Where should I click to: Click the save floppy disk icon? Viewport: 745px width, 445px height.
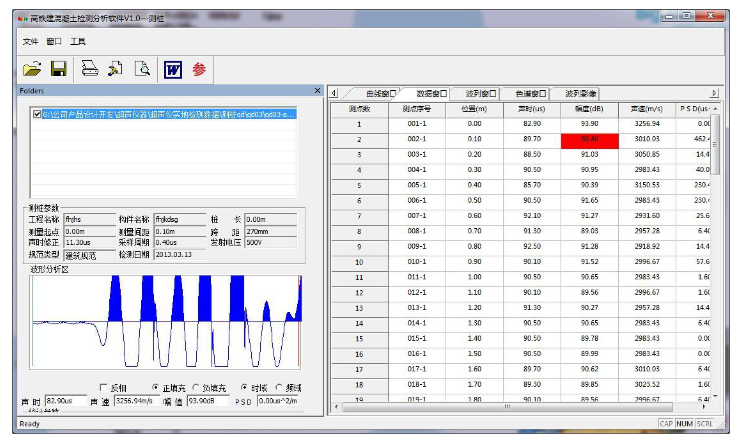(58, 69)
